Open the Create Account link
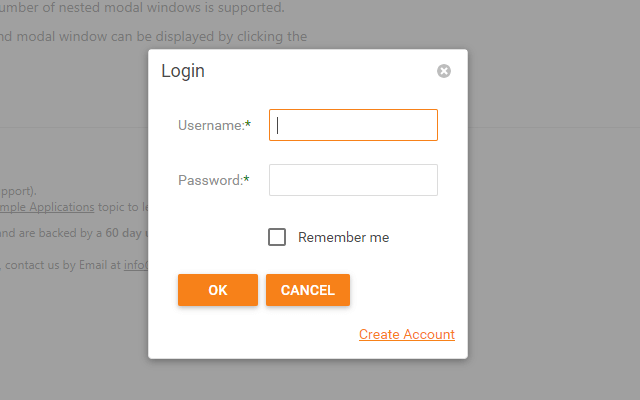The image size is (640, 400). (406, 334)
